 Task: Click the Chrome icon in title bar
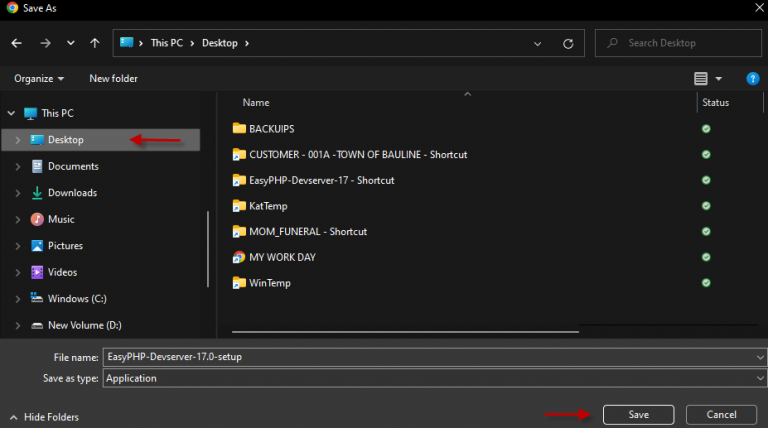pos(12,8)
